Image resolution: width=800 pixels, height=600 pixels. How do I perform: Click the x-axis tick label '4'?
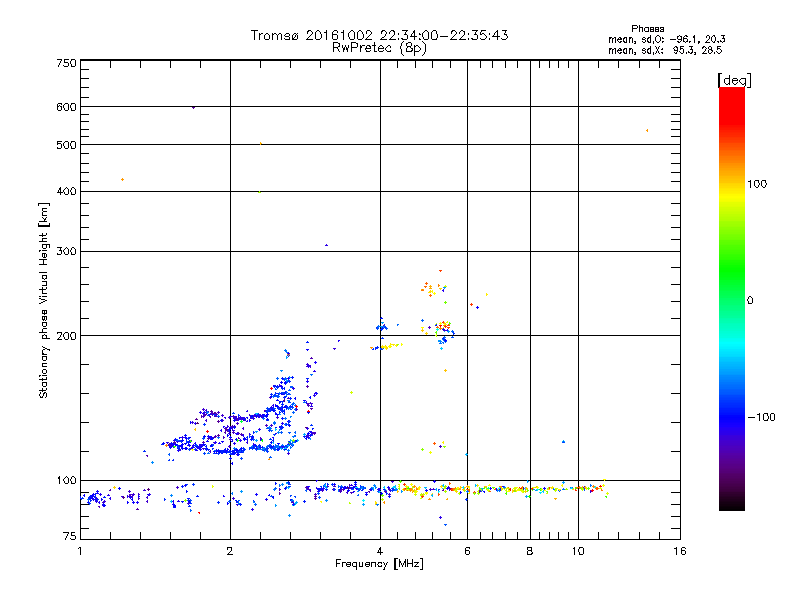point(380,551)
